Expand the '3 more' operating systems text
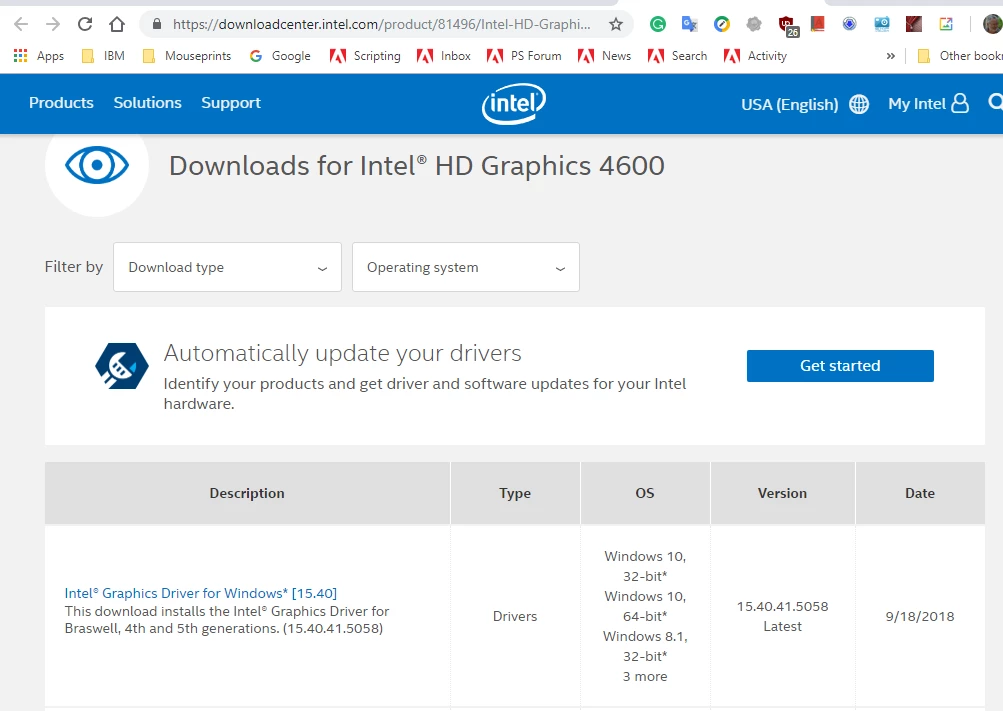The image size is (1003, 711). click(645, 676)
